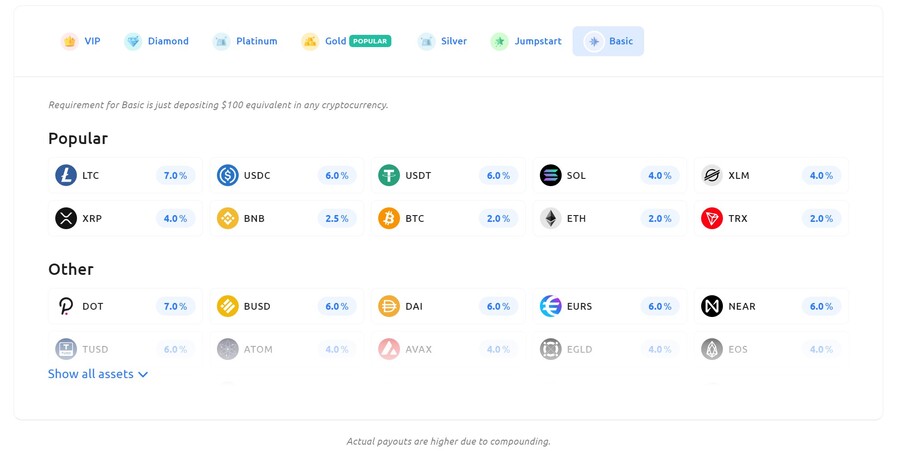
Task: Click the POPULAR badge on Gold
Action: coord(370,42)
